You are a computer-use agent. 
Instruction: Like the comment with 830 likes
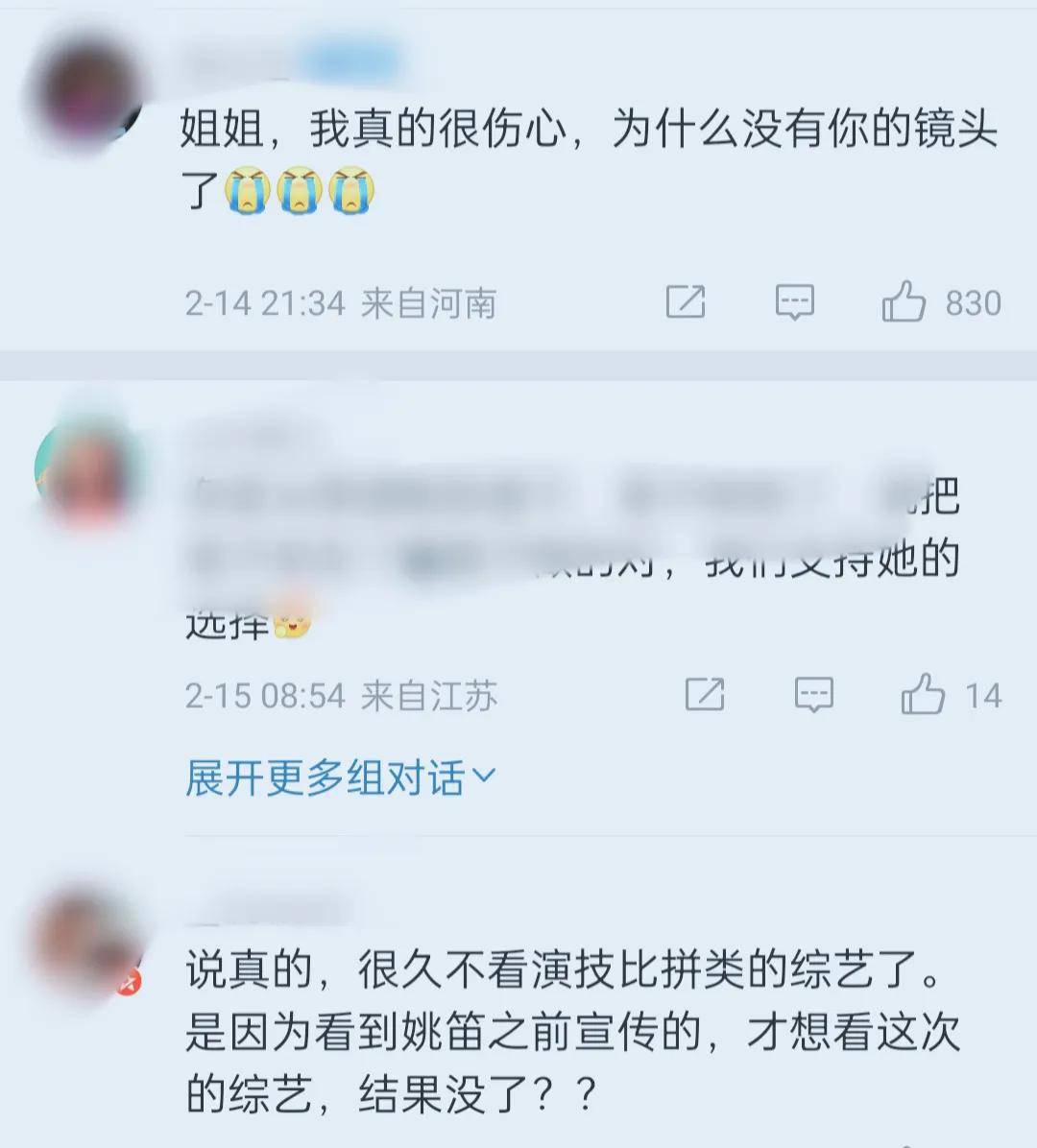(x=903, y=301)
